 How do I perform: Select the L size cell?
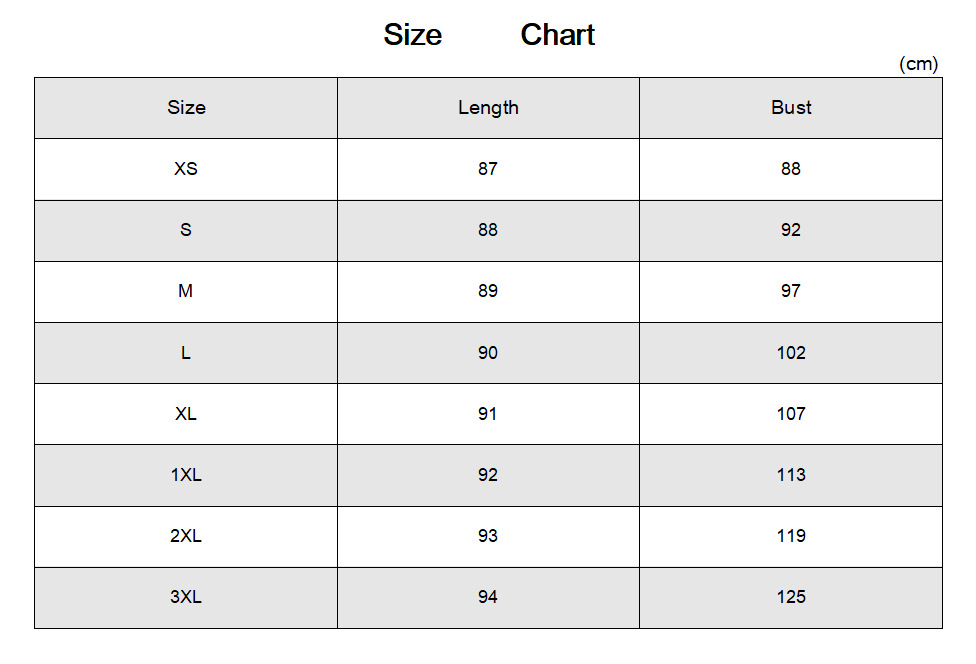tap(186, 353)
